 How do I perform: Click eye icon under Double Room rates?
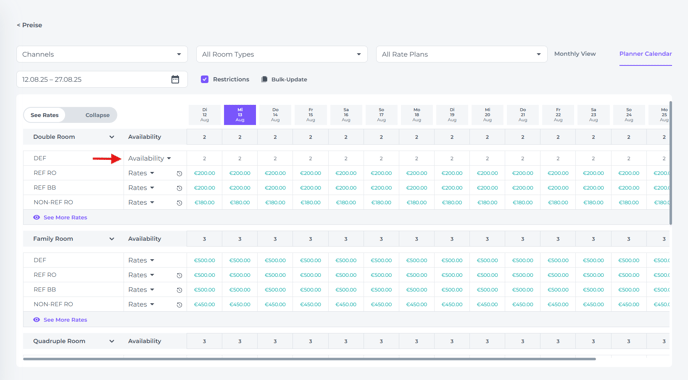(x=36, y=217)
